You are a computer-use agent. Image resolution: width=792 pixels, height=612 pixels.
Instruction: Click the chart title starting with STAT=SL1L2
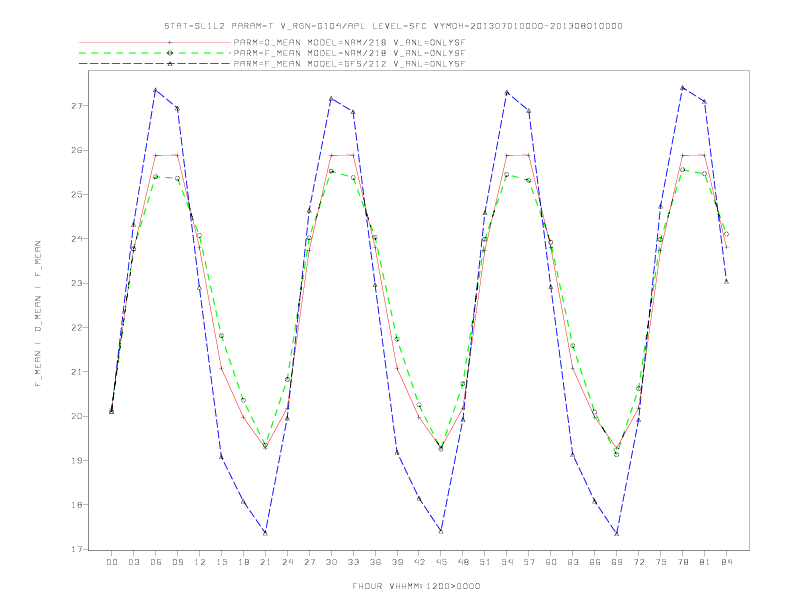pyautogui.click(x=393, y=26)
